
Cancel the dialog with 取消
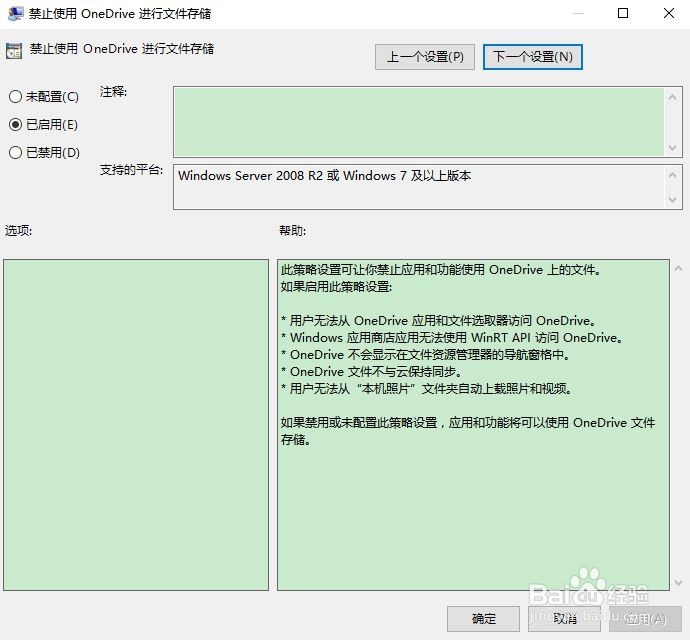564,619
